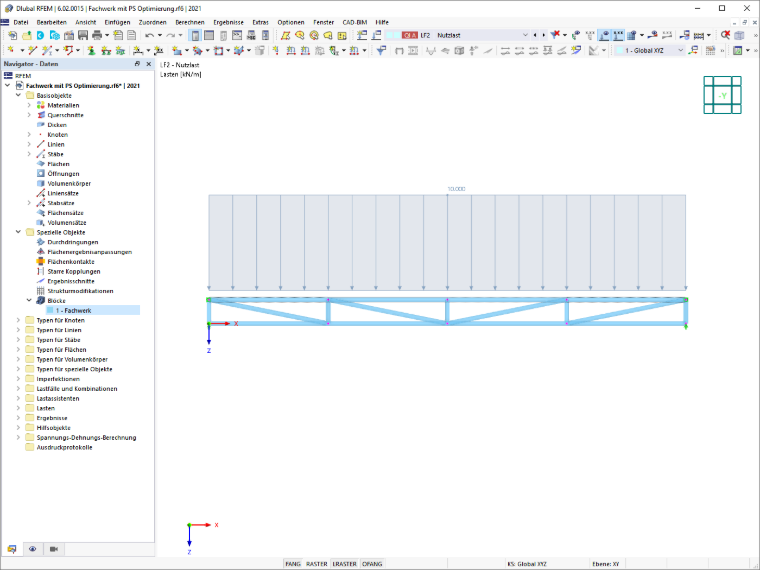Switch to Navigator Display eye tab

tap(32, 549)
